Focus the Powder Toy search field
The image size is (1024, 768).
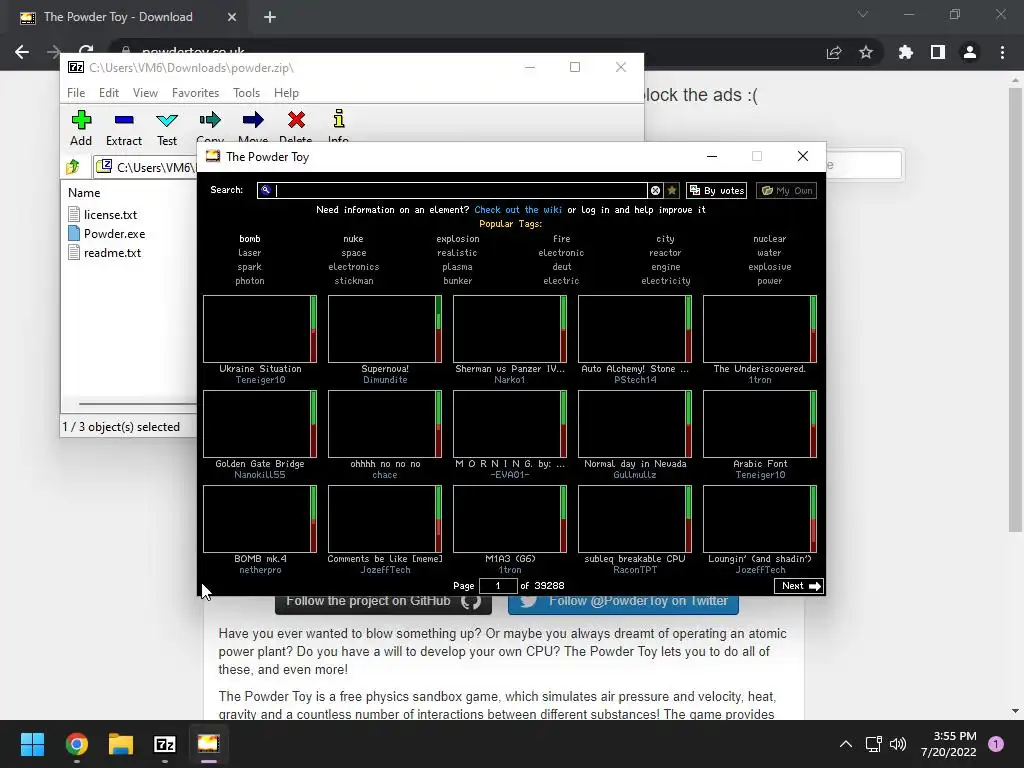(x=452, y=190)
